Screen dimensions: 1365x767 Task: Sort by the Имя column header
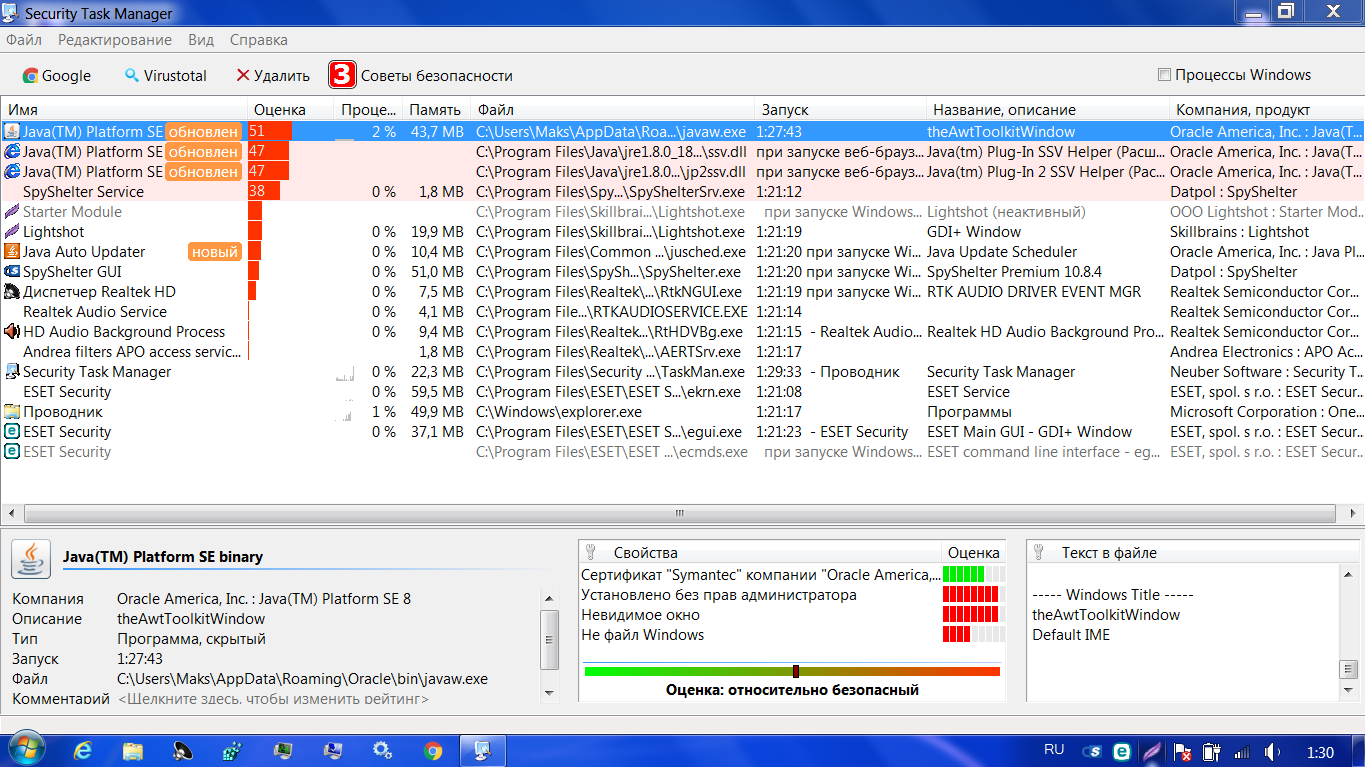(x=124, y=110)
